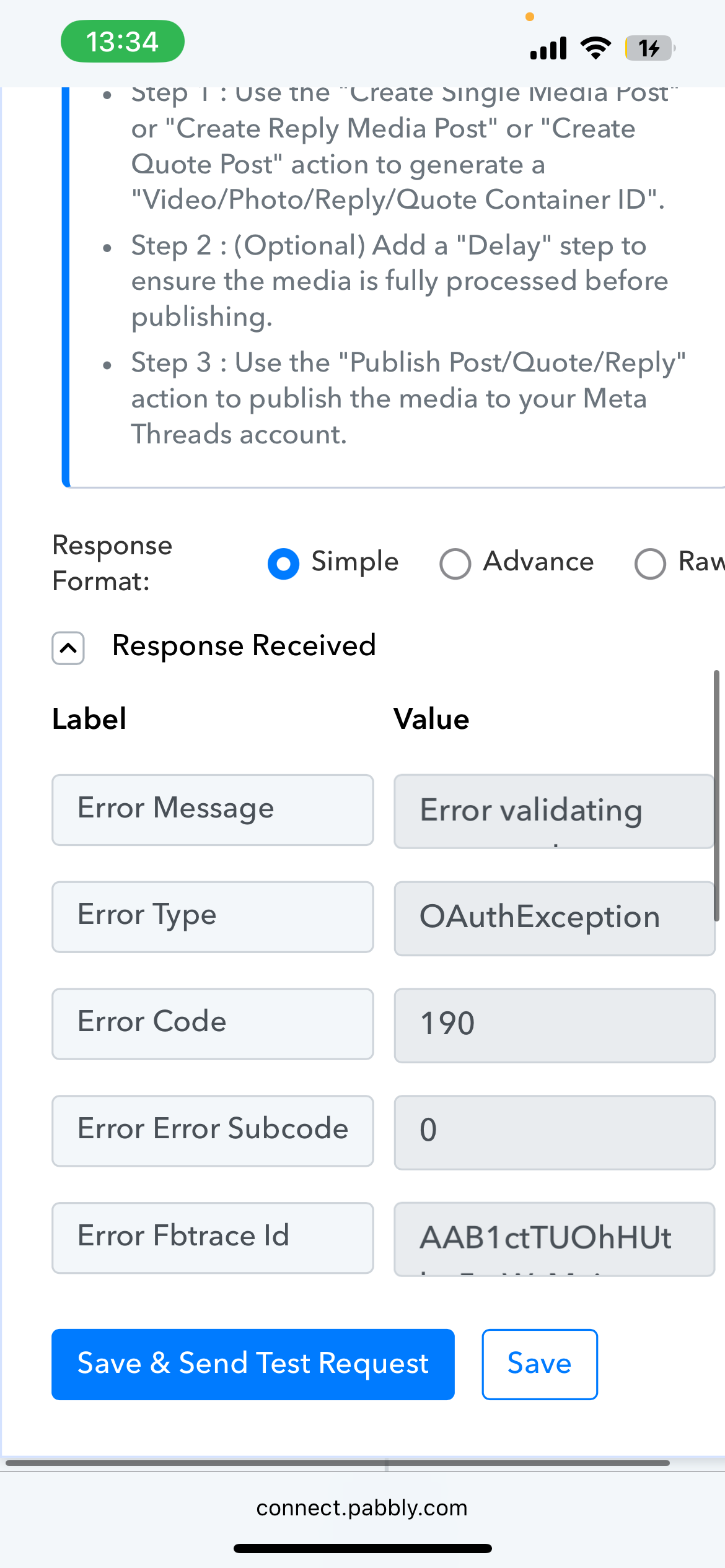Viewport: 725px width, 1568px height.
Task: Click the Error Fbtrace Id value field
Action: [x=554, y=1239]
